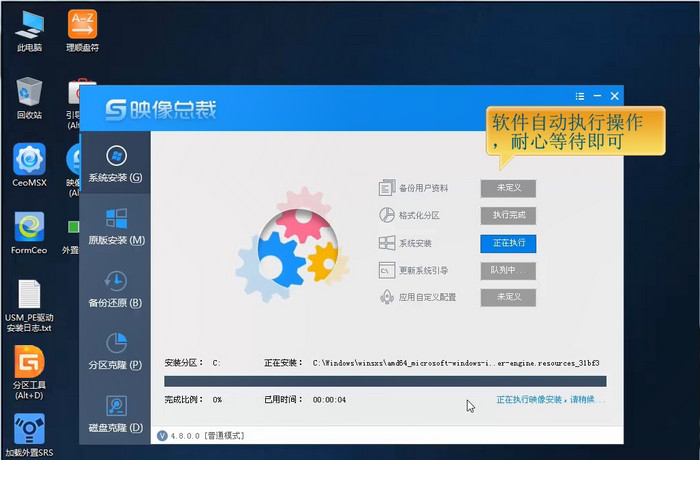The width and height of the screenshot is (700, 478).
Task: Click 格式化分区 pie chart icon
Action: click(387, 215)
